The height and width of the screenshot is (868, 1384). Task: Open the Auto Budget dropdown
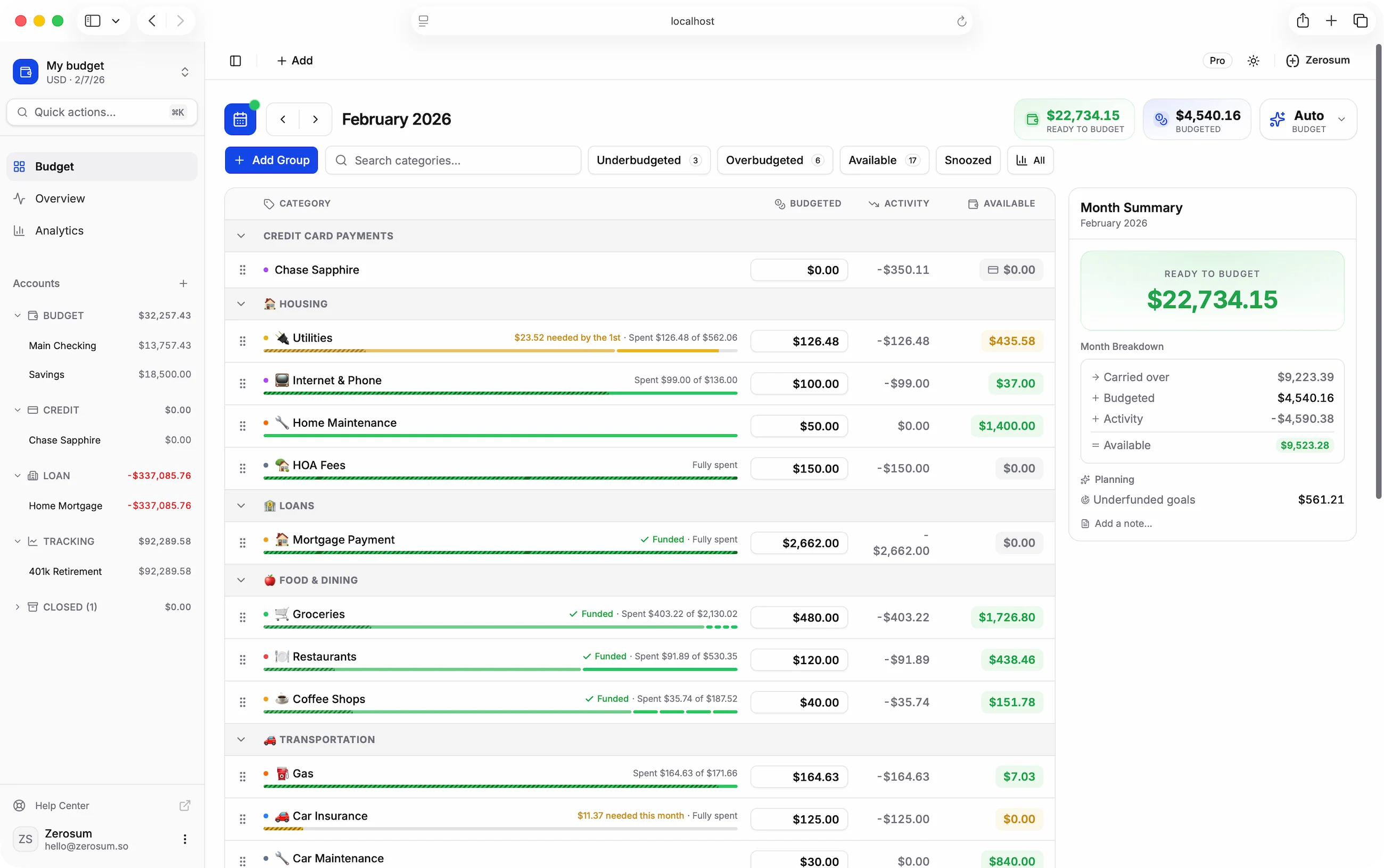point(1342,119)
